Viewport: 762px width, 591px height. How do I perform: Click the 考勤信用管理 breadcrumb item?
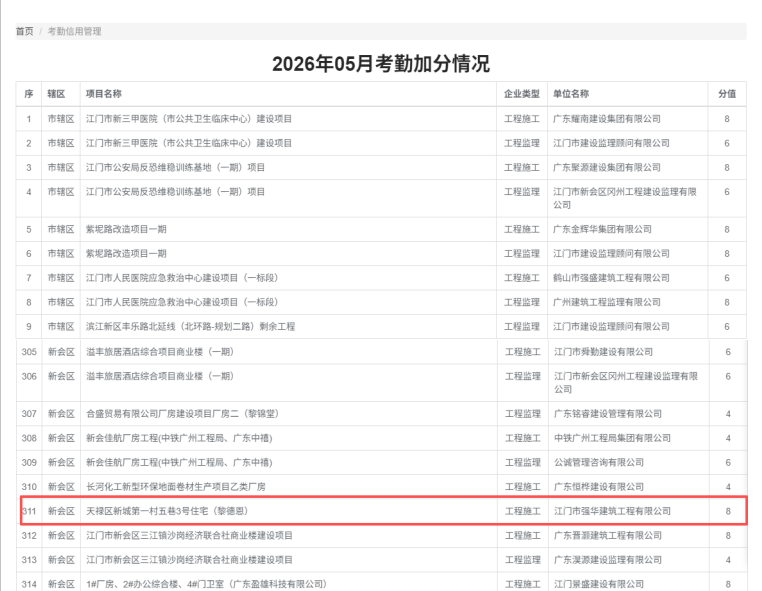pyautogui.click(x=74, y=32)
